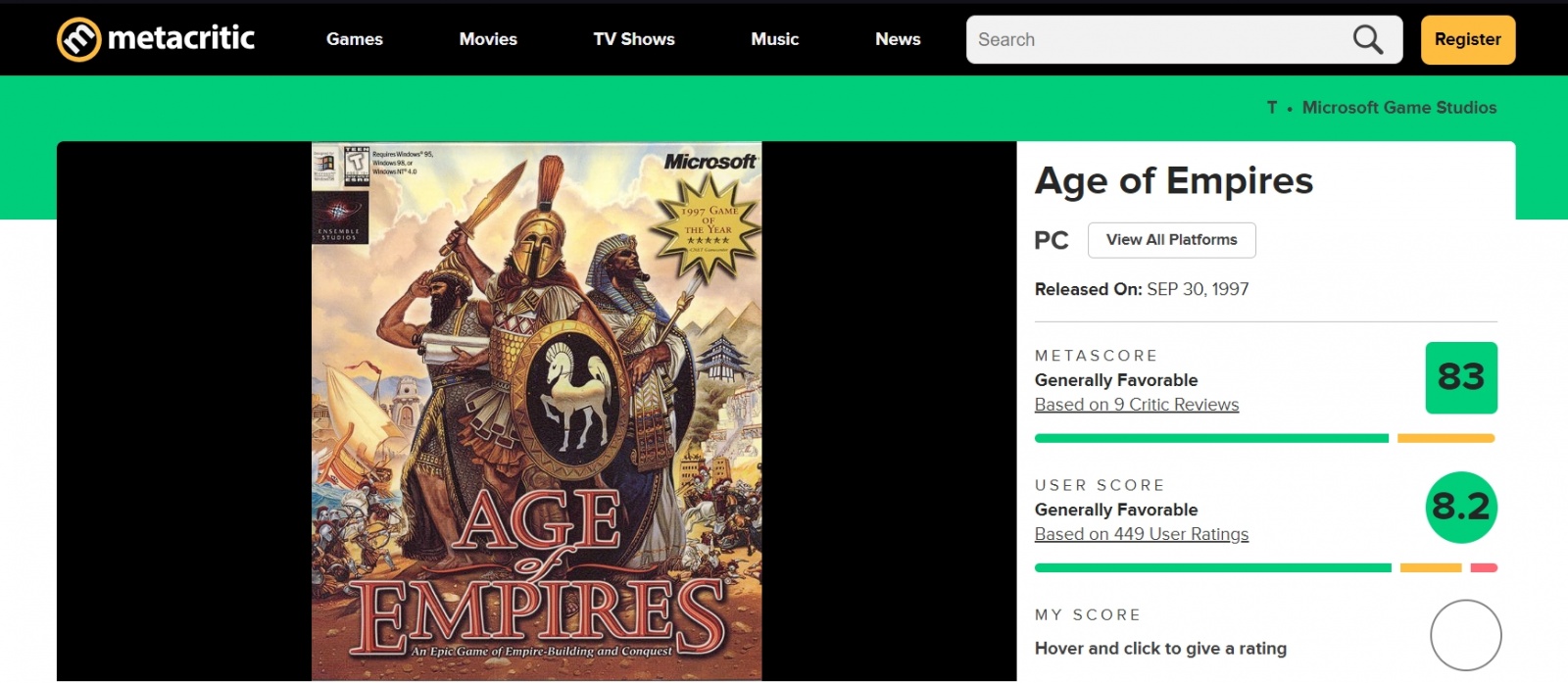Open the Based on 9 Critic Reviews link

point(1137,405)
